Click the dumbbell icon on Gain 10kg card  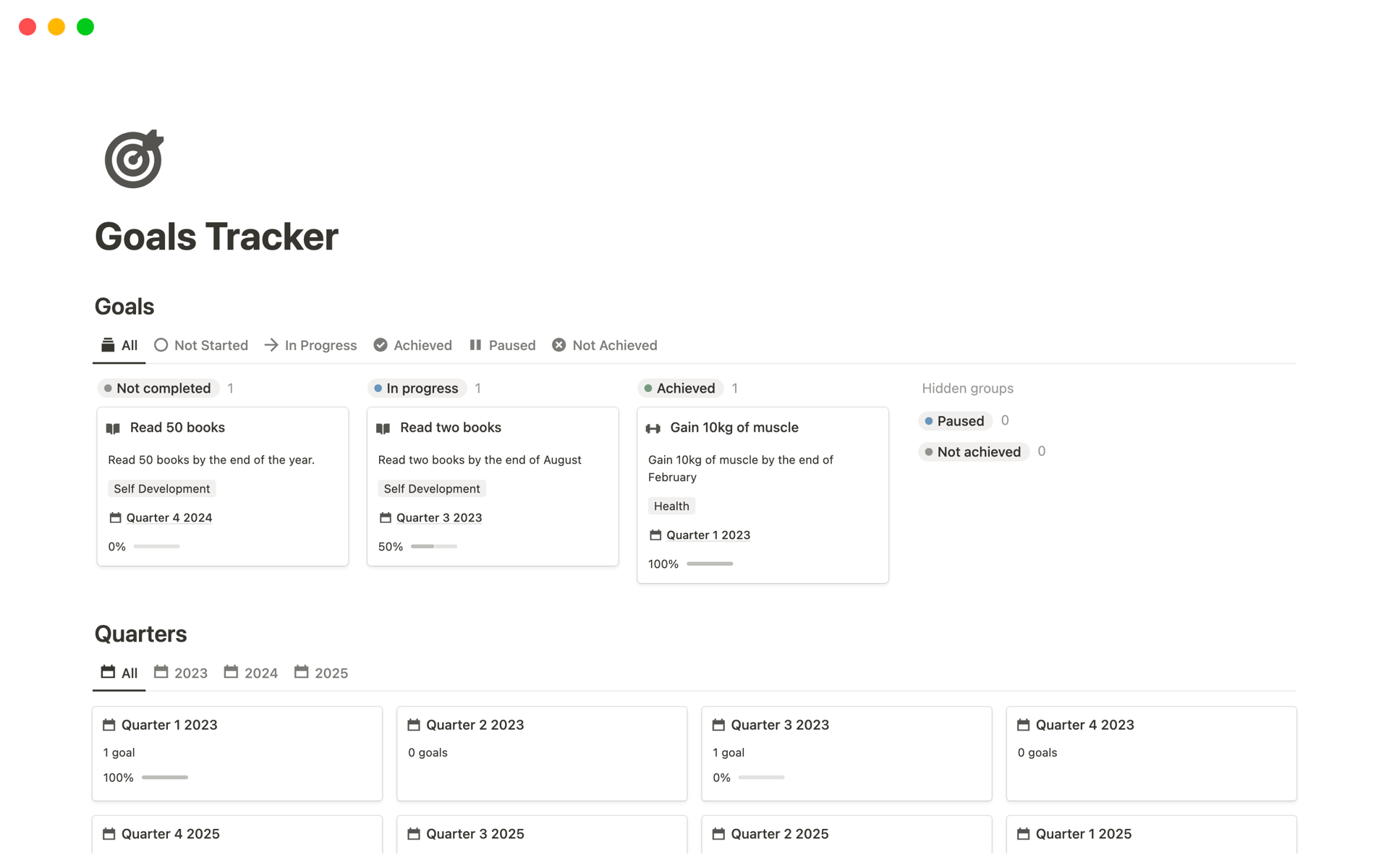click(653, 428)
